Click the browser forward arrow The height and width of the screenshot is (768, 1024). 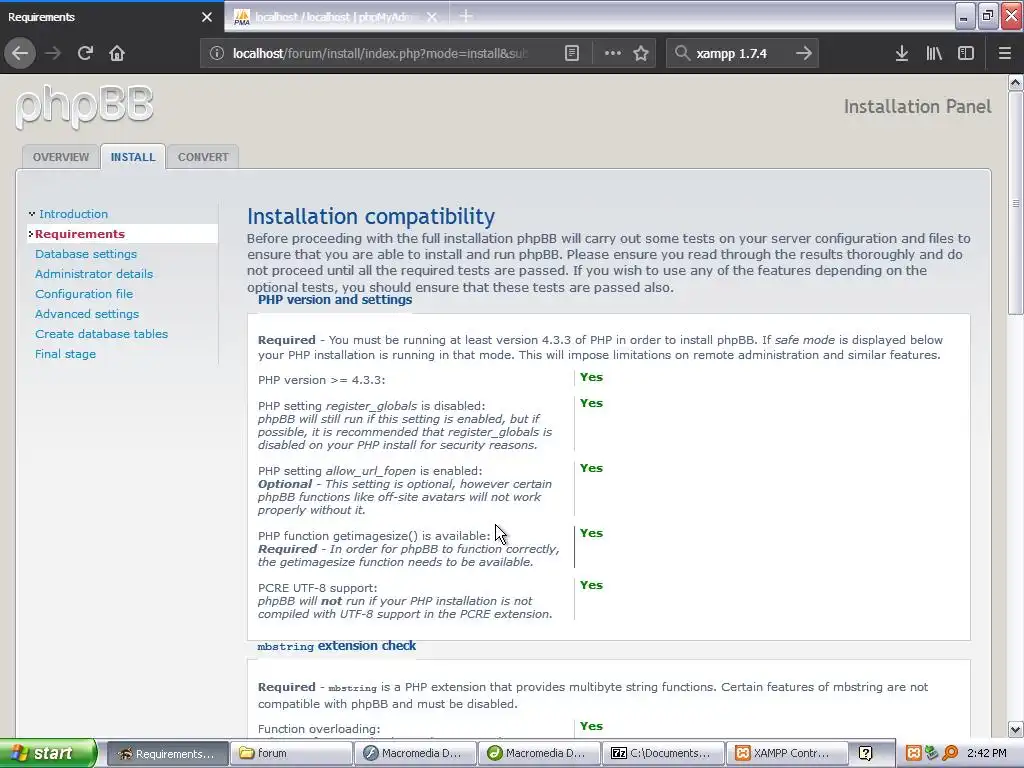coord(53,53)
